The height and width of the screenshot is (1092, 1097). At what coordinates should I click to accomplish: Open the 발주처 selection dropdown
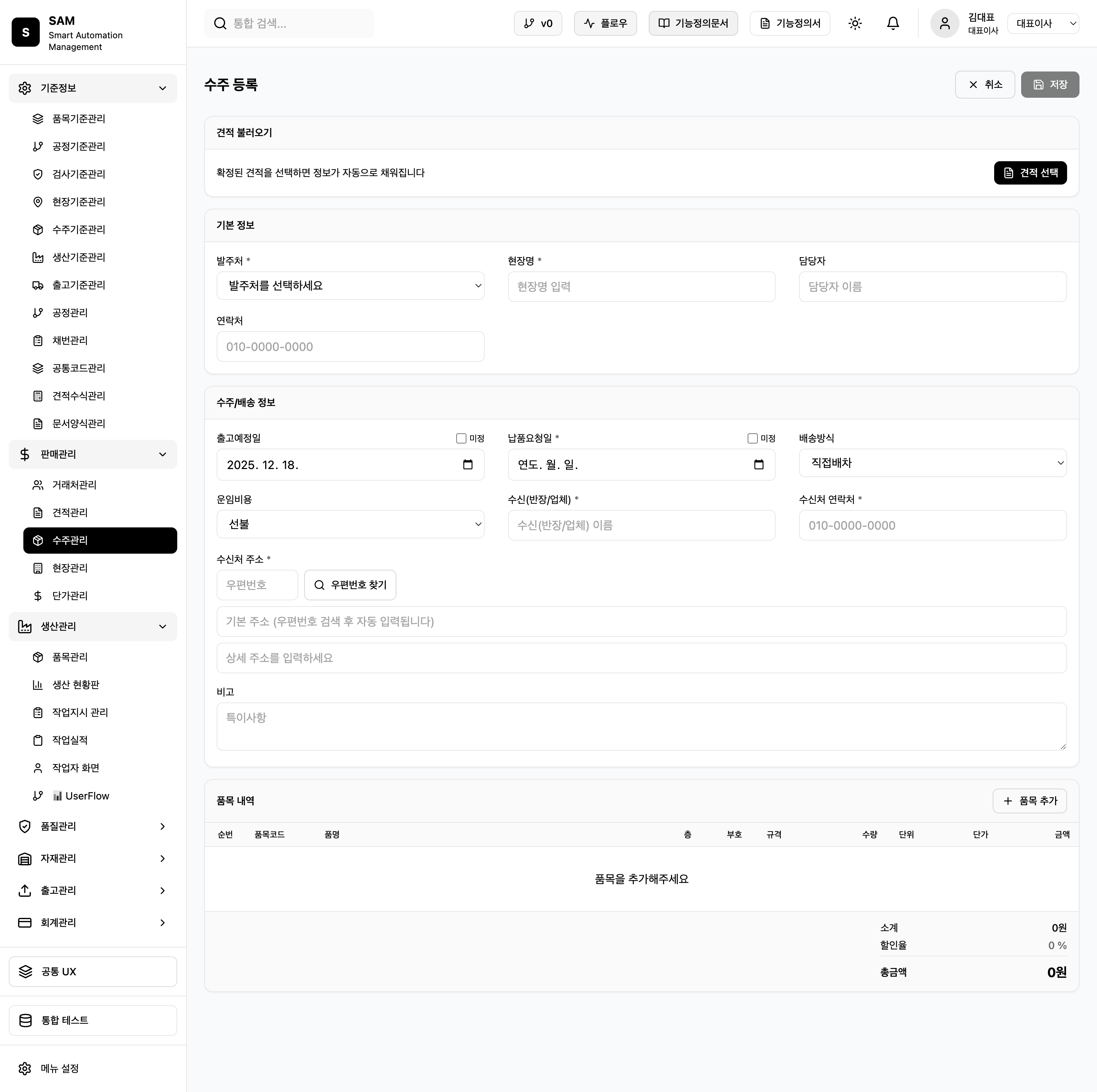(x=350, y=286)
